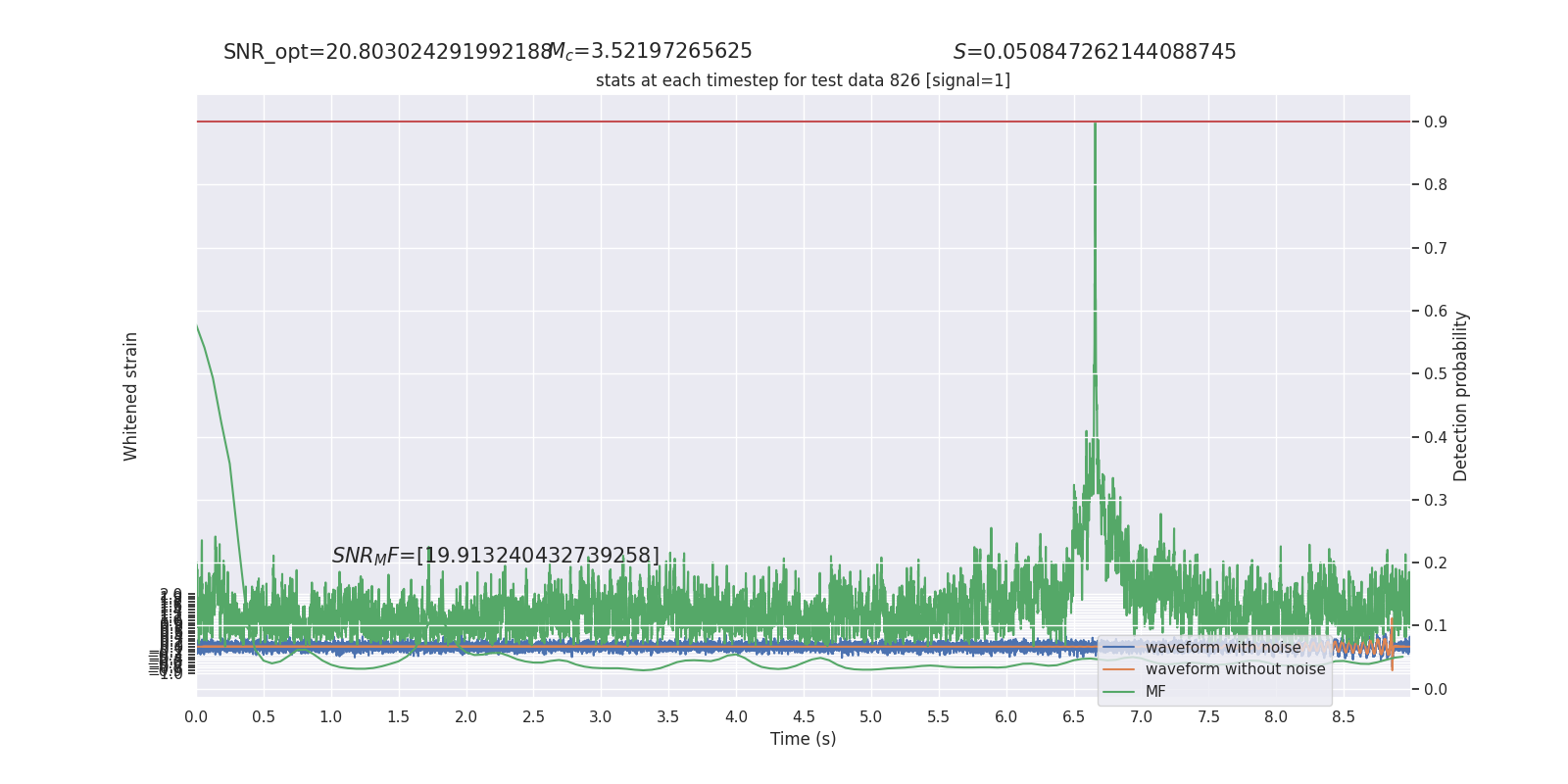
Task: Click x-axis tick label 5.0
Action: pos(871,717)
